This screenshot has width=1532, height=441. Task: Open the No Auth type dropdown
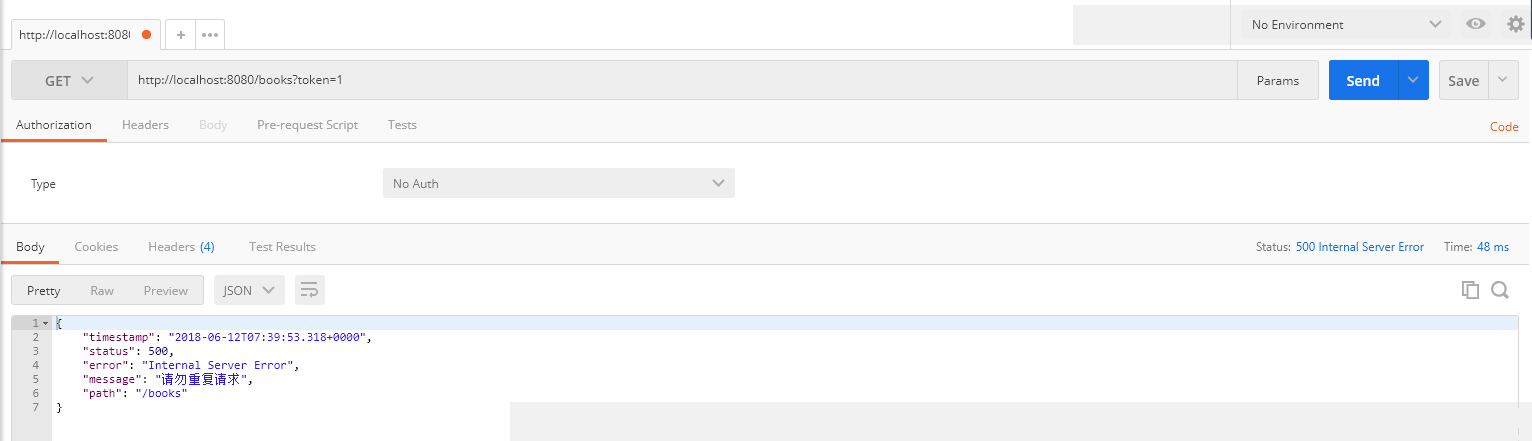[558, 183]
